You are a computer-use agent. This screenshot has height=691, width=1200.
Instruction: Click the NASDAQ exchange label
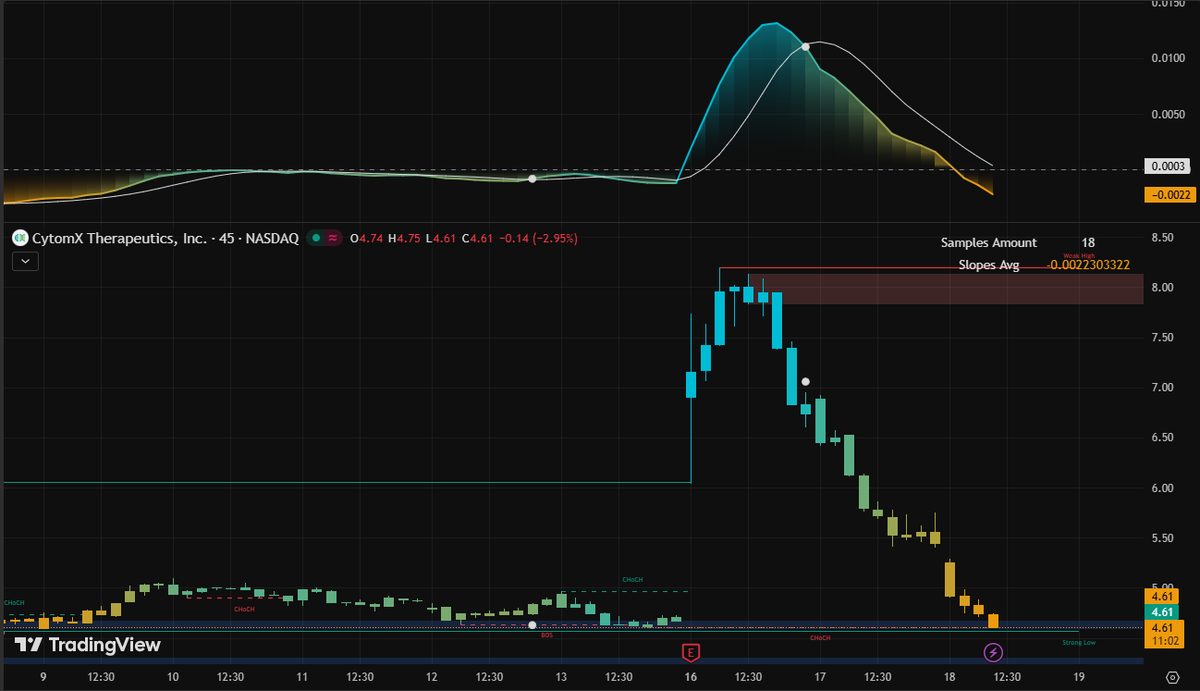coord(272,239)
